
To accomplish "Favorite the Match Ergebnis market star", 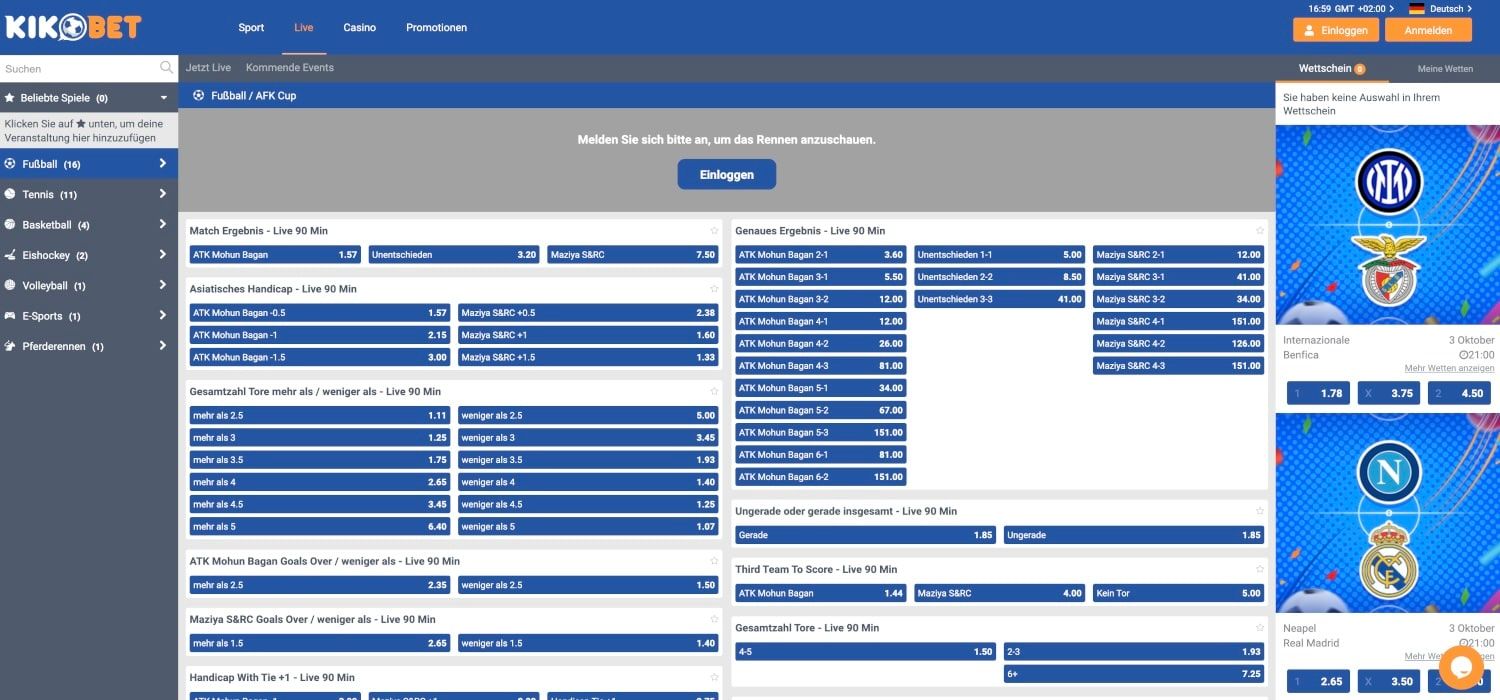I will [x=714, y=231].
